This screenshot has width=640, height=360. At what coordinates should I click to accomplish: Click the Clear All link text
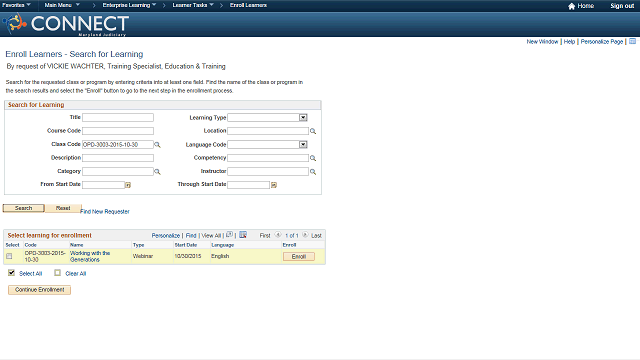pyautogui.click(x=76, y=273)
